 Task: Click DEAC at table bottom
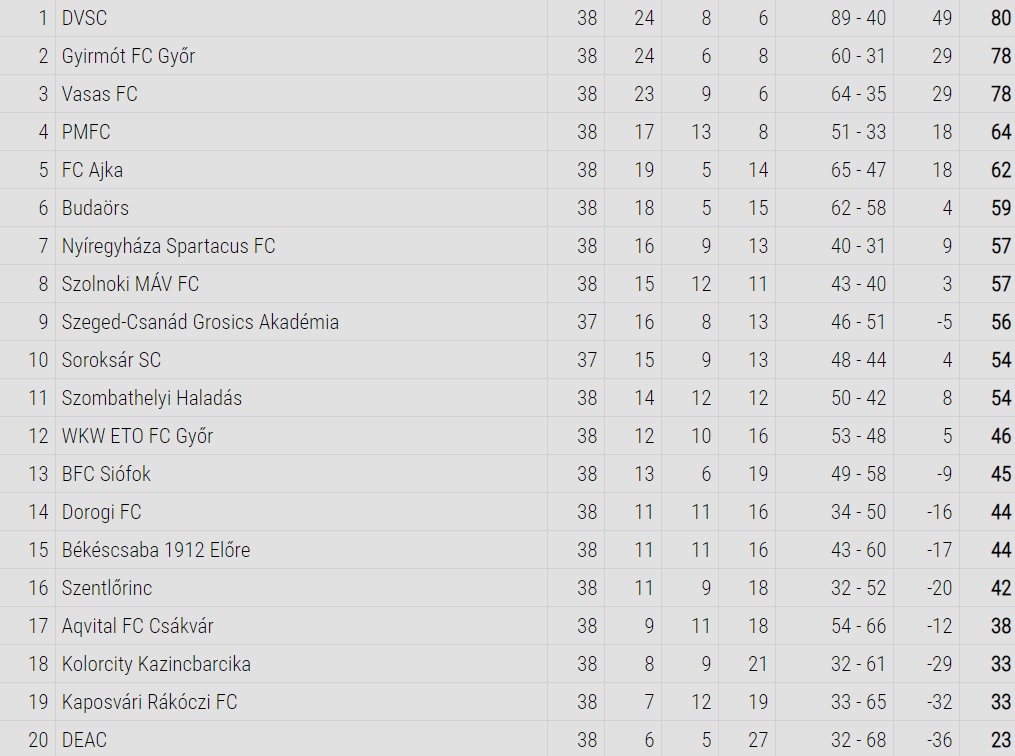pyautogui.click(x=84, y=740)
